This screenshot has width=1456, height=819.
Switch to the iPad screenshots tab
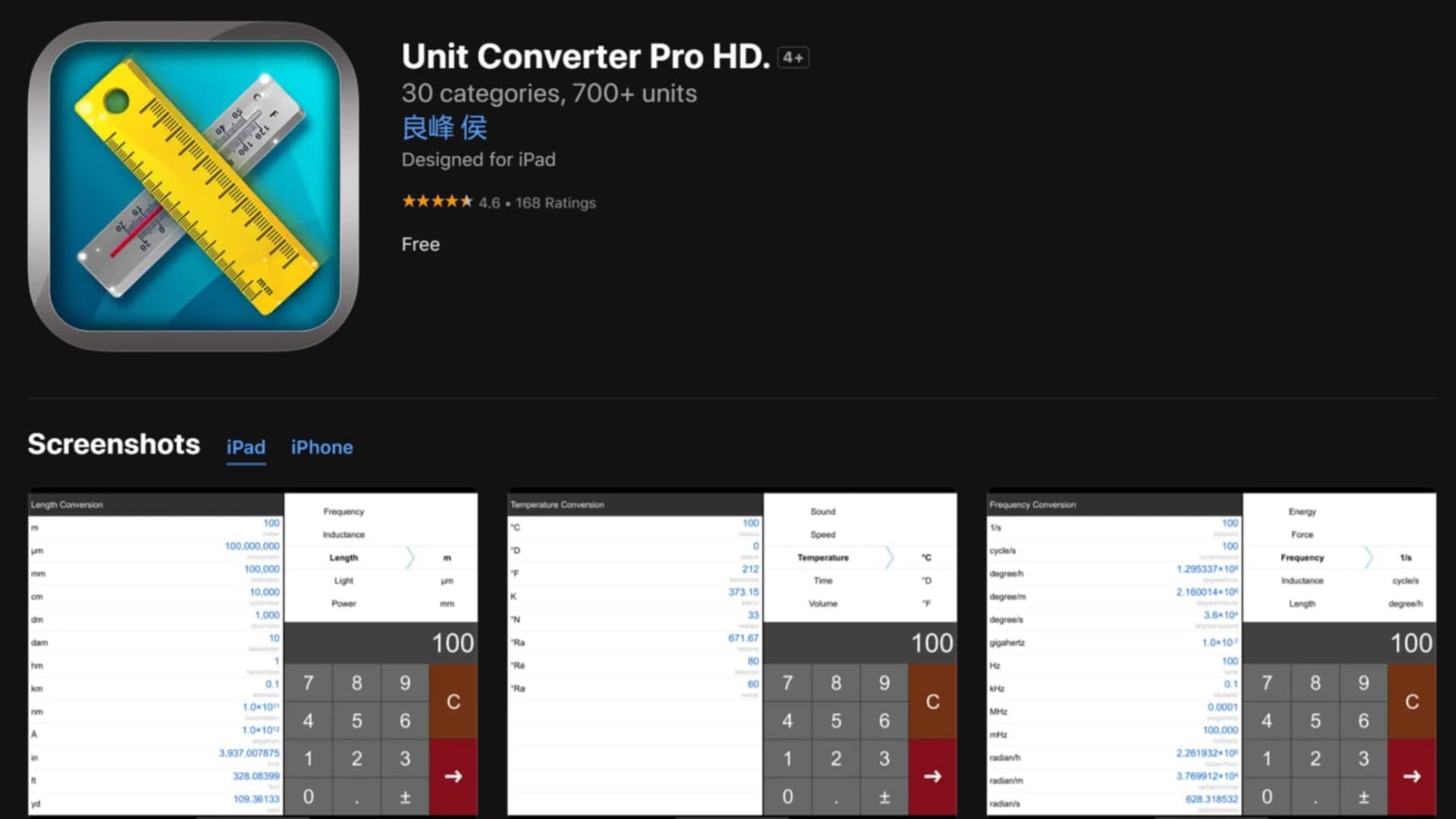tap(246, 447)
